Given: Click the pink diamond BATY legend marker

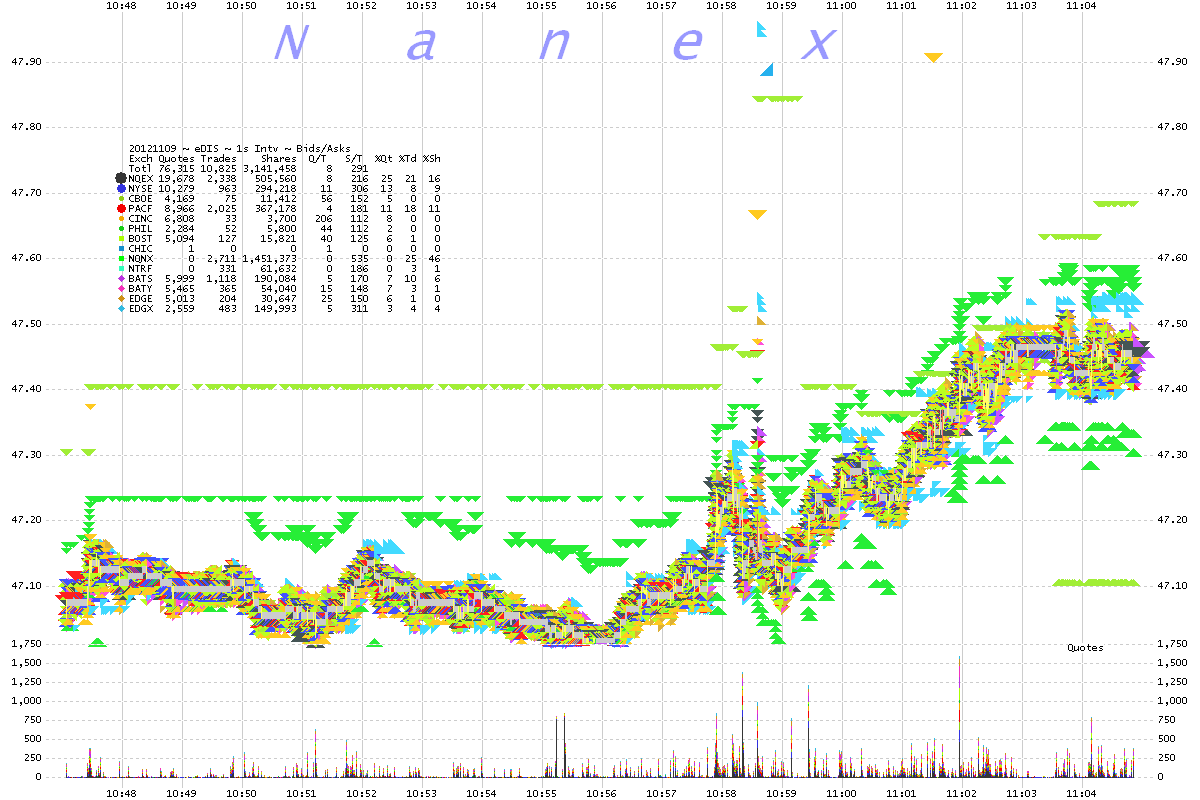Looking at the screenshot, I should [121, 288].
